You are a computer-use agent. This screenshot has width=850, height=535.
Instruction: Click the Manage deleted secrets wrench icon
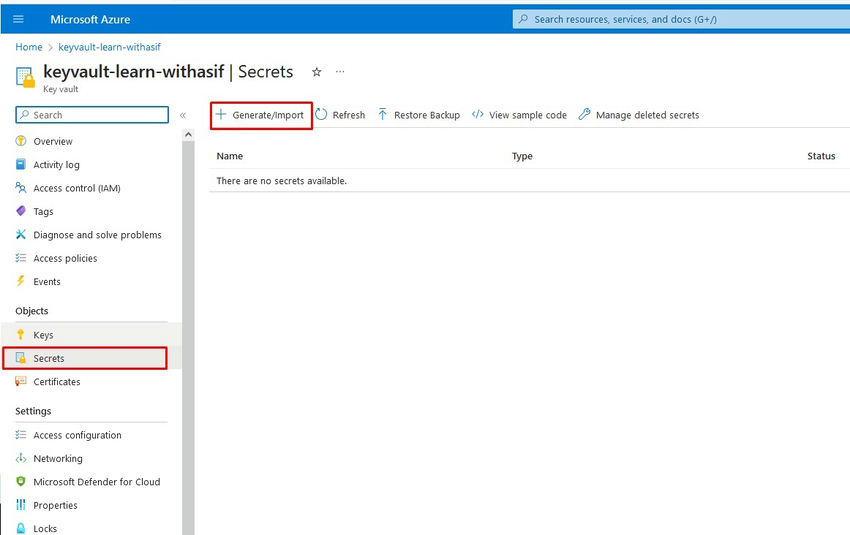coord(584,114)
